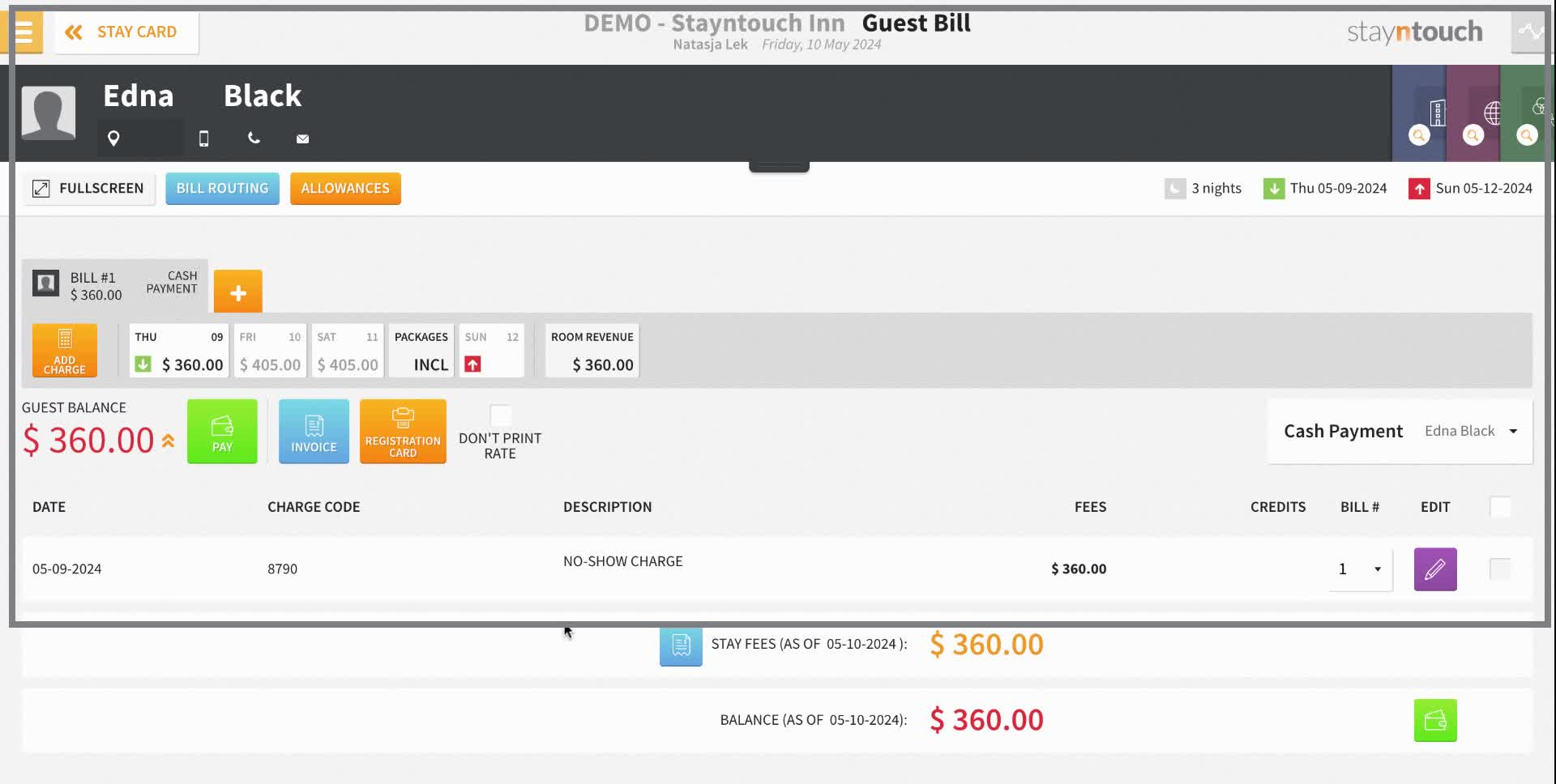Click the header collapse drag handle
The image size is (1556, 784).
(779, 167)
